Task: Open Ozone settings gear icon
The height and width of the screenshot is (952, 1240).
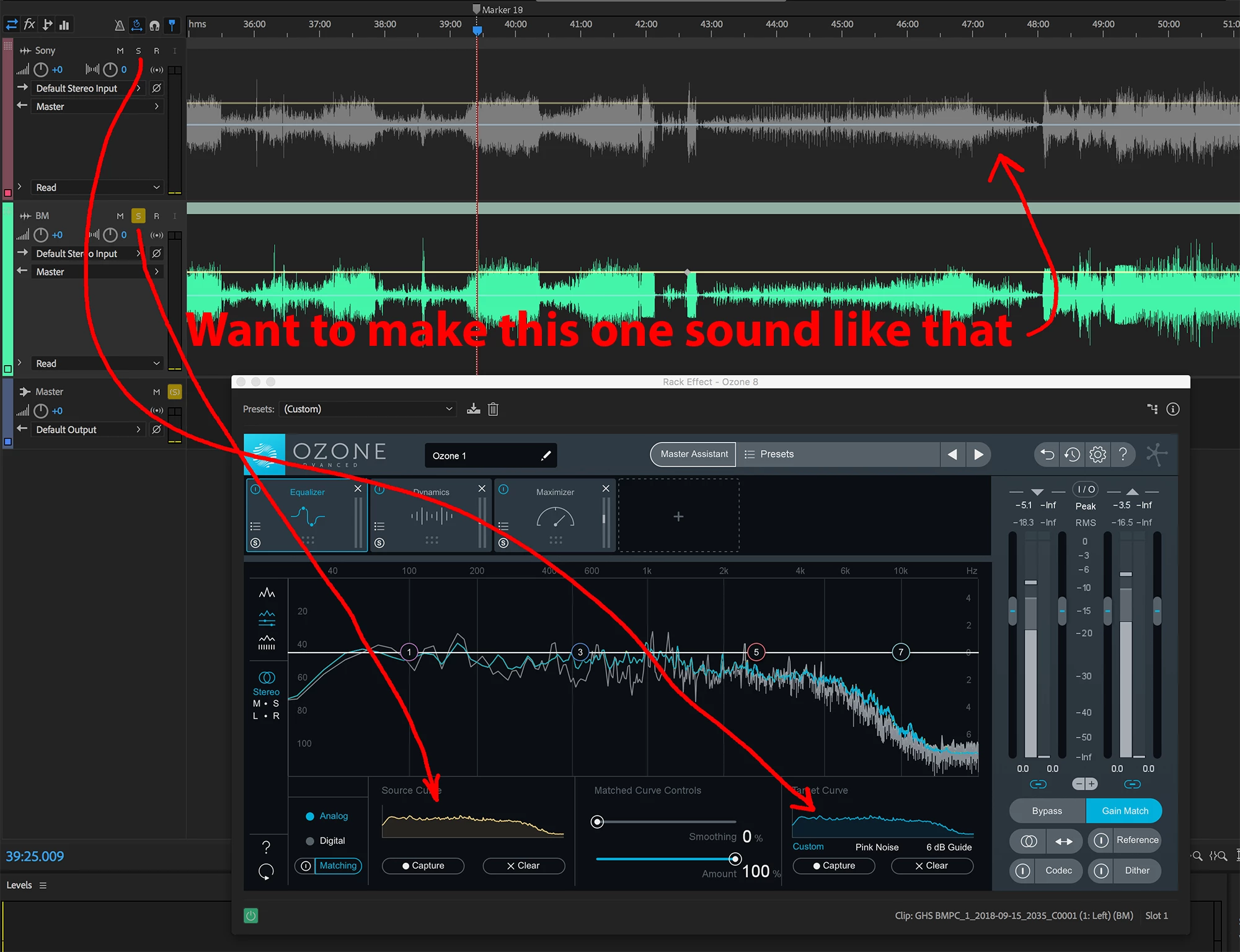Action: pyautogui.click(x=1097, y=454)
